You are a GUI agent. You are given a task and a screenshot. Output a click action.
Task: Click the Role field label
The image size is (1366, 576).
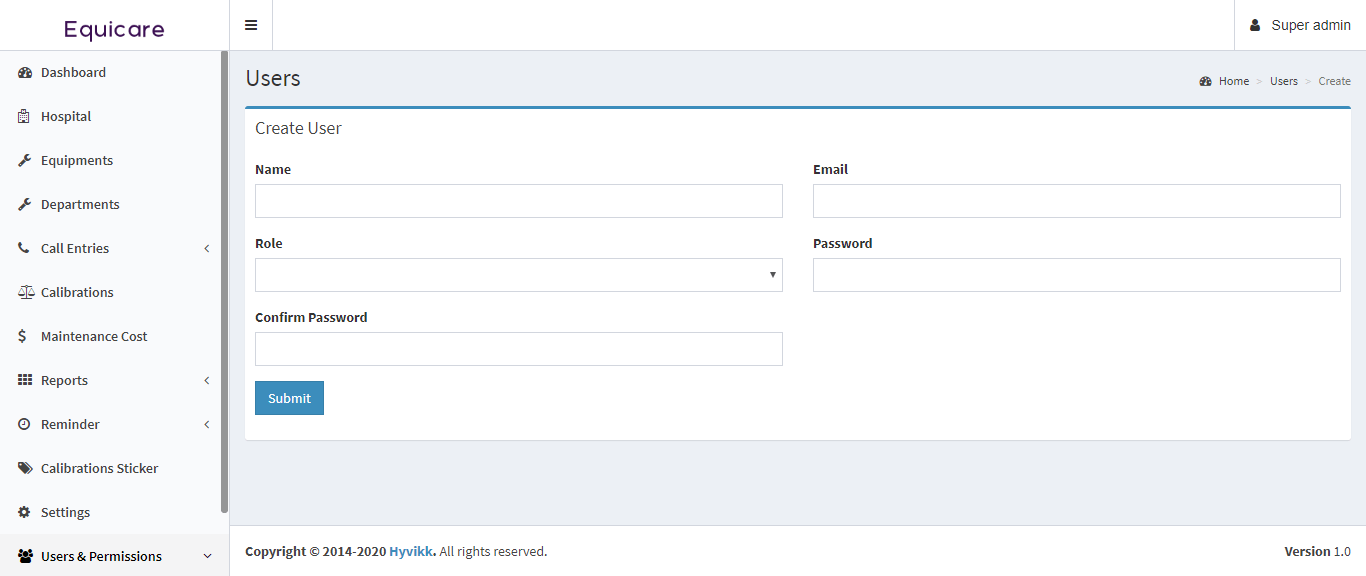click(269, 243)
